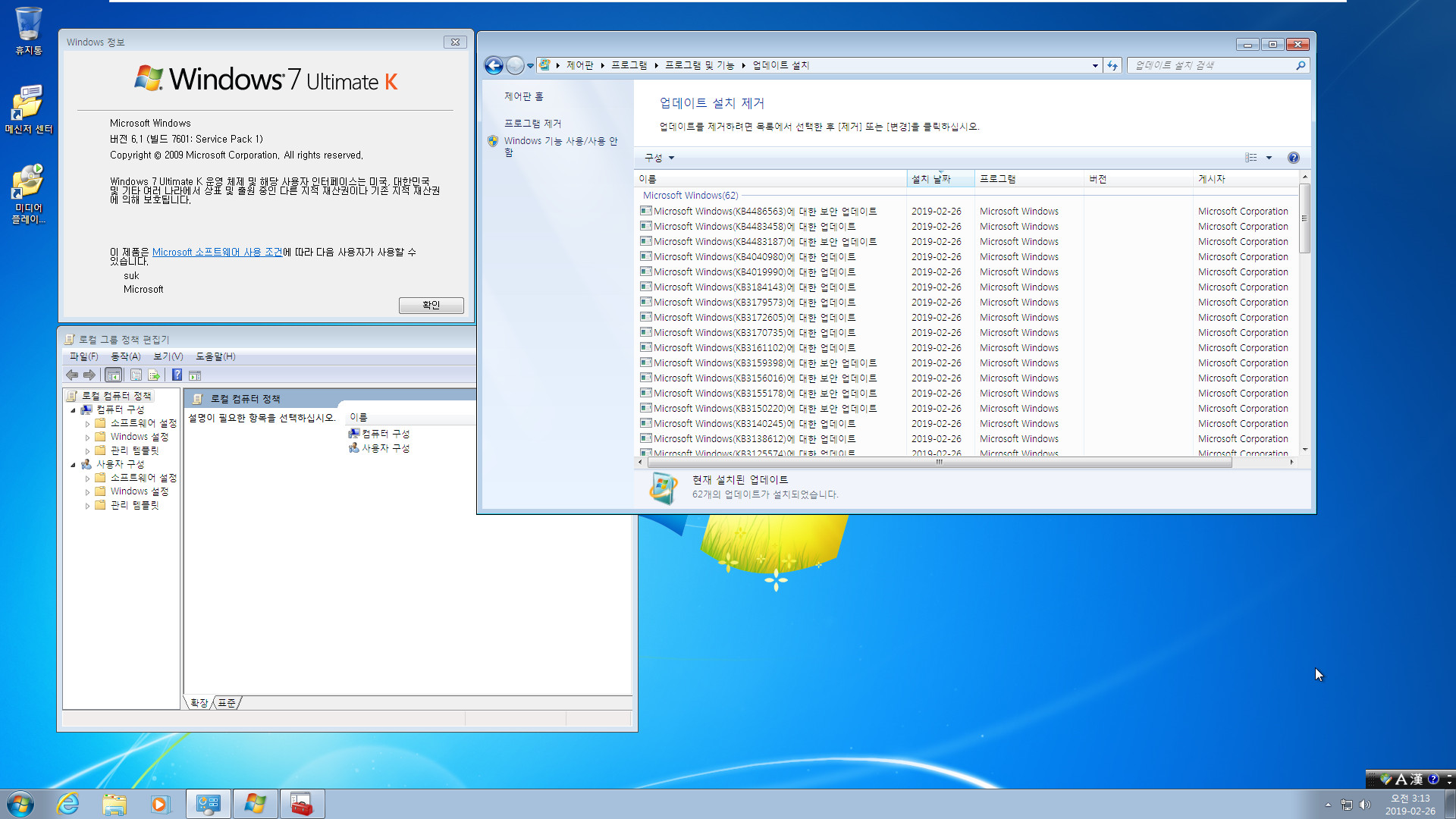The width and height of the screenshot is (1456, 819).
Task: Launch Internet Explorer from the taskbar
Action: tap(68, 804)
